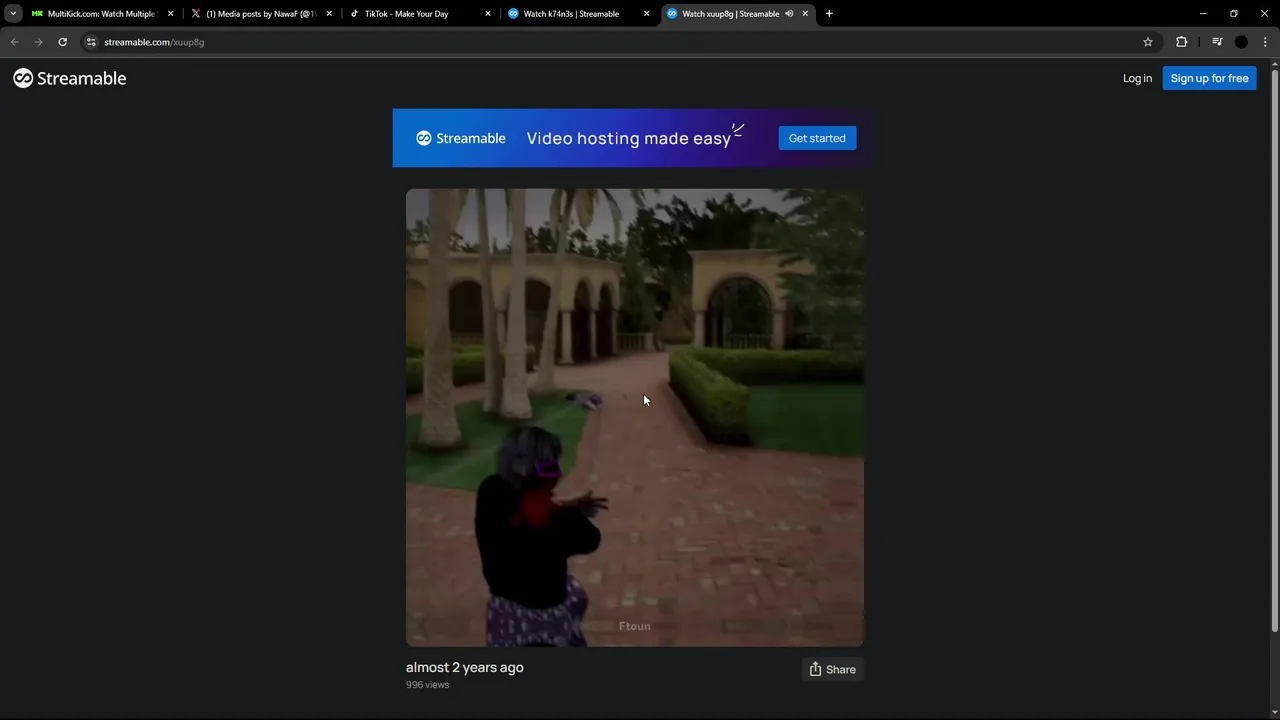Click the page vertical scrollbar thumb
The height and width of the screenshot is (720, 1280).
(x=1274, y=350)
